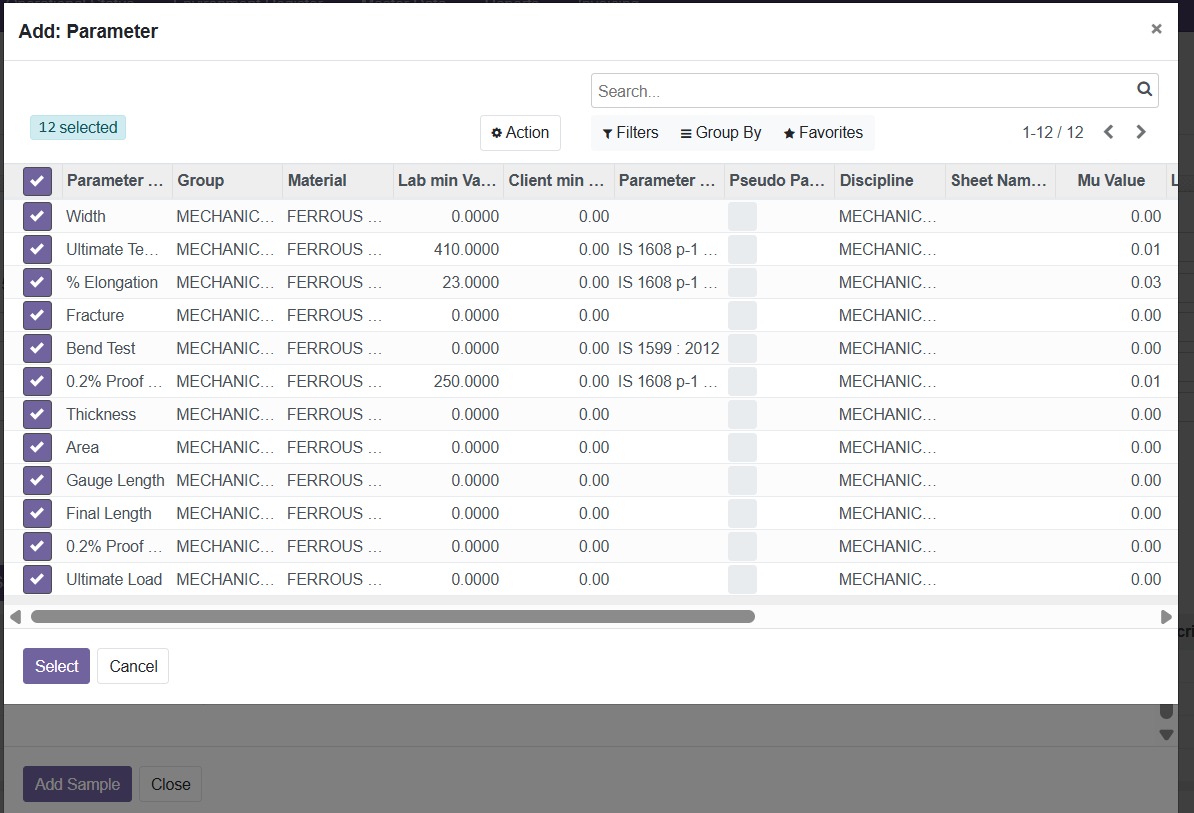Click the Select button

pyautogui.click(x=56, y=666)
